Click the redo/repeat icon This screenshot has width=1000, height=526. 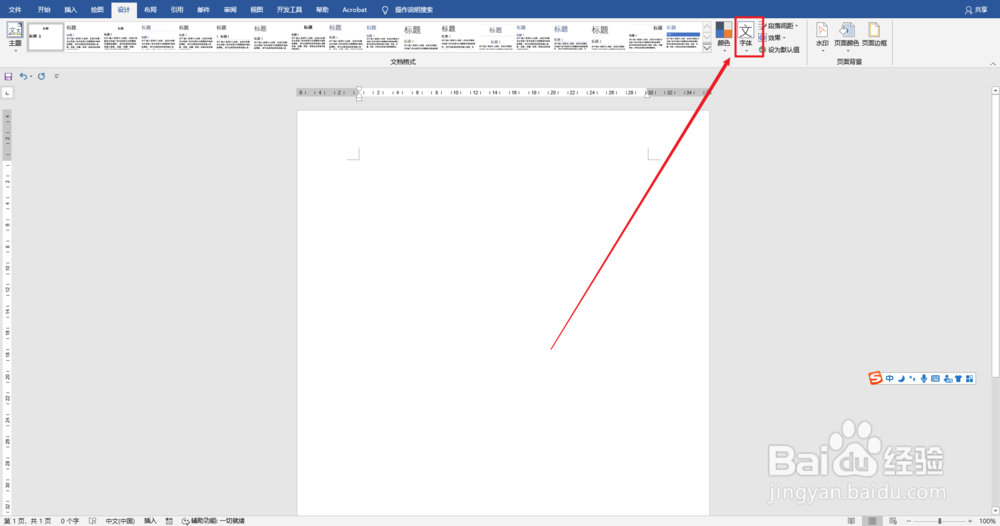tap(41, 77)
